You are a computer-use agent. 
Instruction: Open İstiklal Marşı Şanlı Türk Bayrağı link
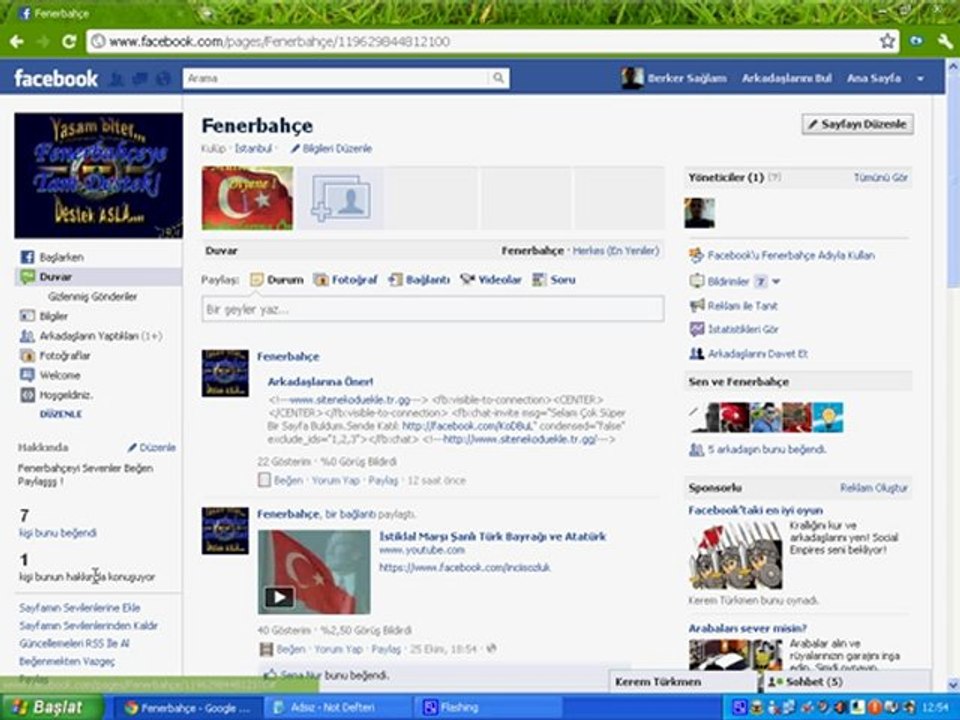[493, 536]
